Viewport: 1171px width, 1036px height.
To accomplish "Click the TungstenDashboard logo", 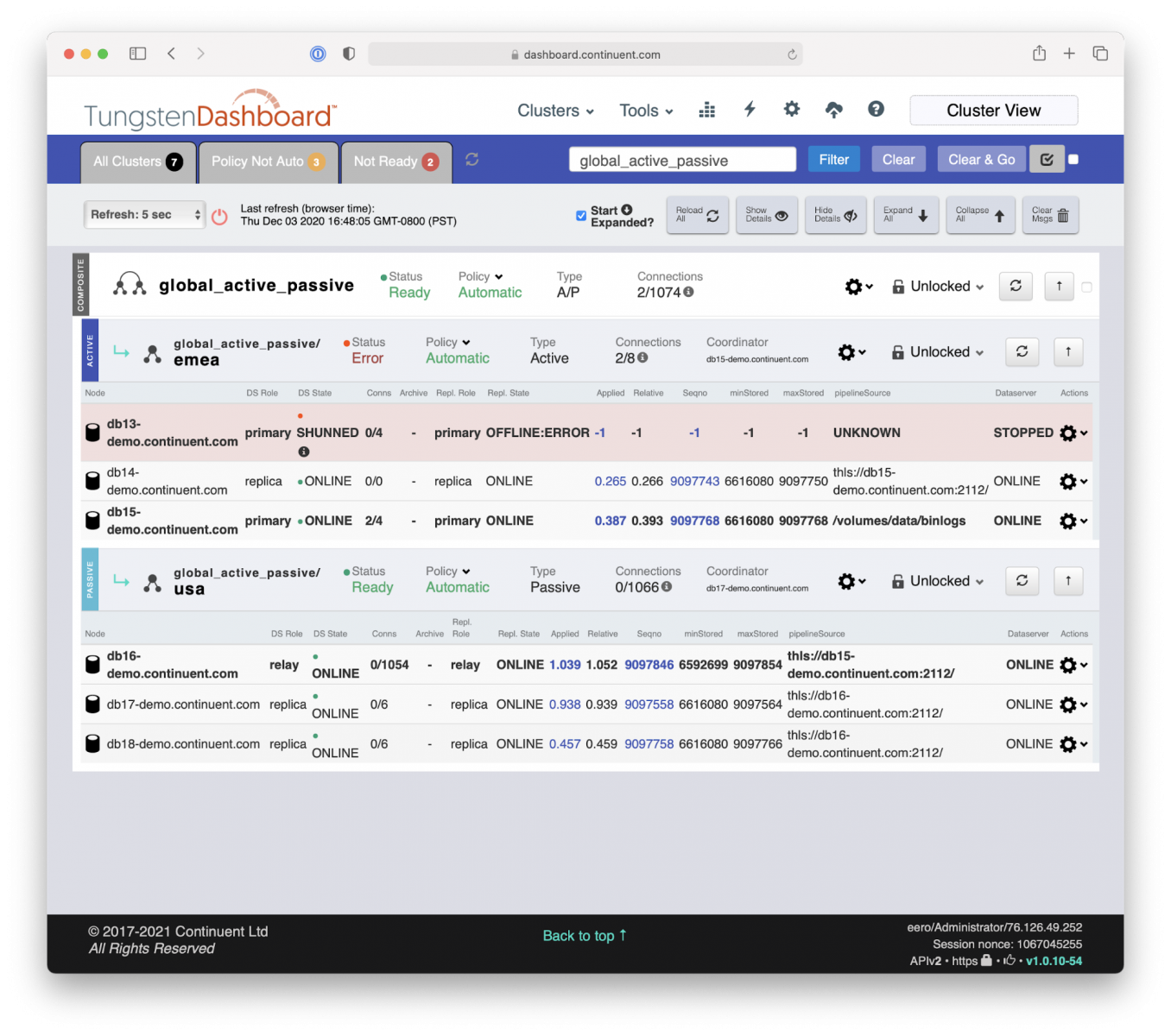I will click(x=210, y=110).
